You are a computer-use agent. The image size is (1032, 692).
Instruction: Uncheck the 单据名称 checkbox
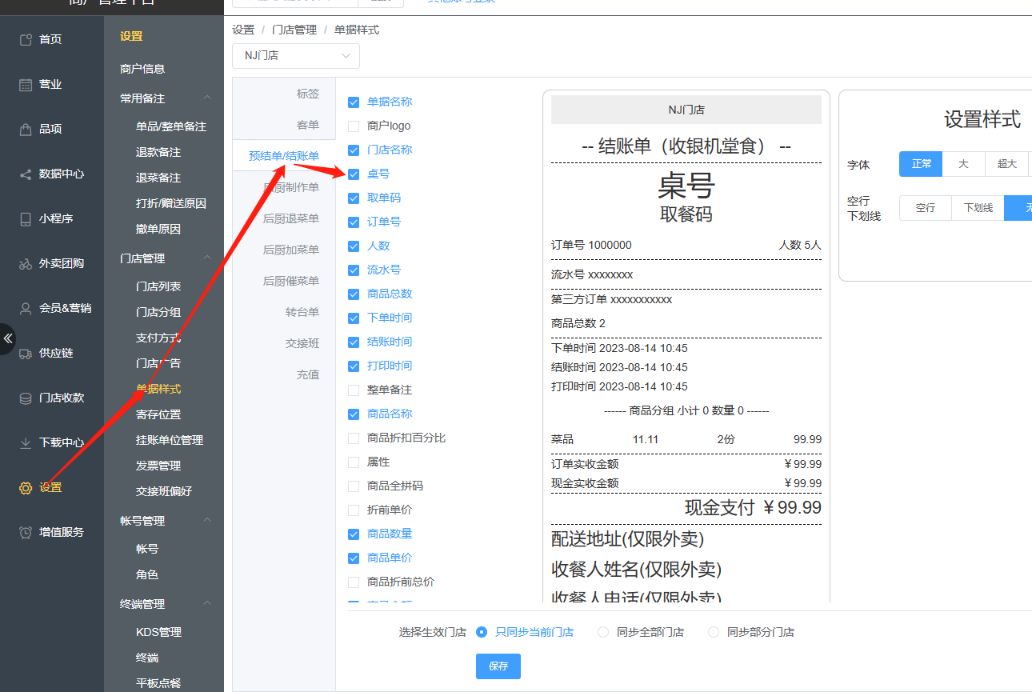click(353, 102)
